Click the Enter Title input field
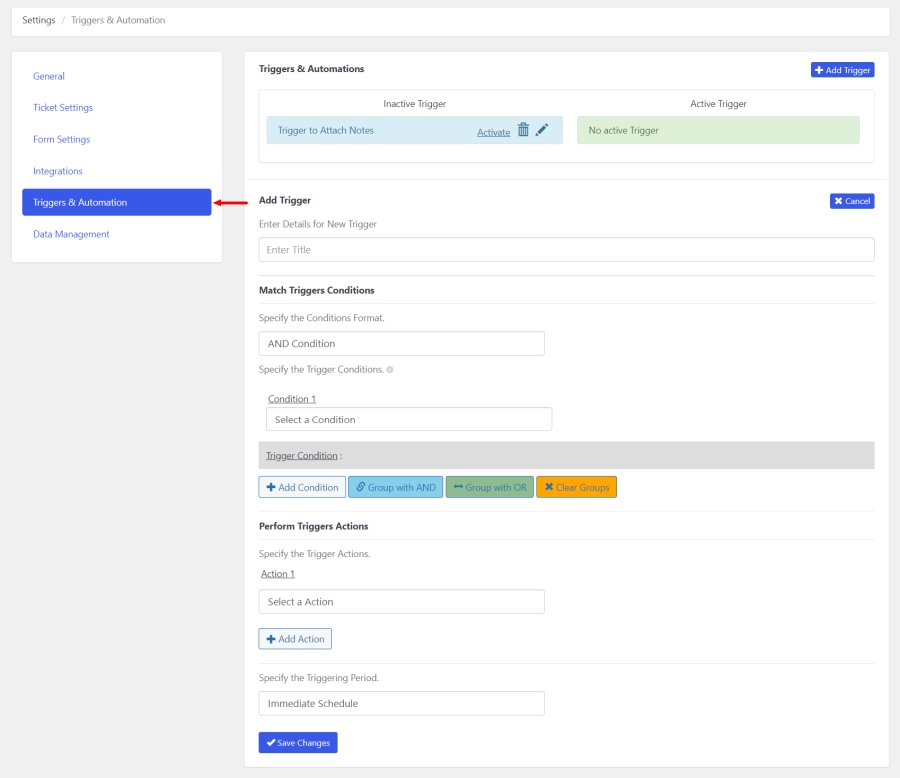Screen dimensions: 900x778 [x=566, y=250]
